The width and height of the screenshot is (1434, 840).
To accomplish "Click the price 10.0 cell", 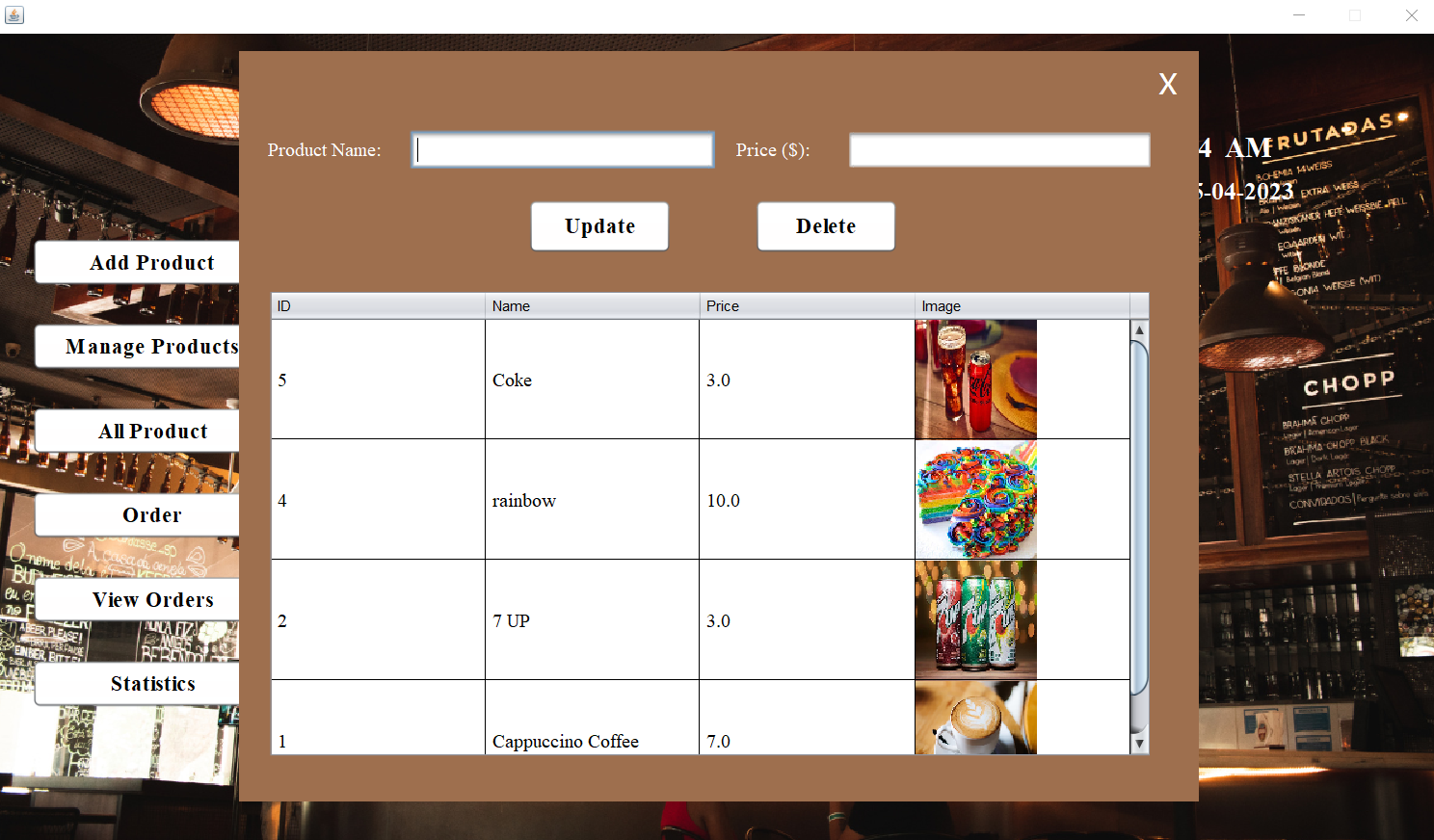I will coord(808,500).
